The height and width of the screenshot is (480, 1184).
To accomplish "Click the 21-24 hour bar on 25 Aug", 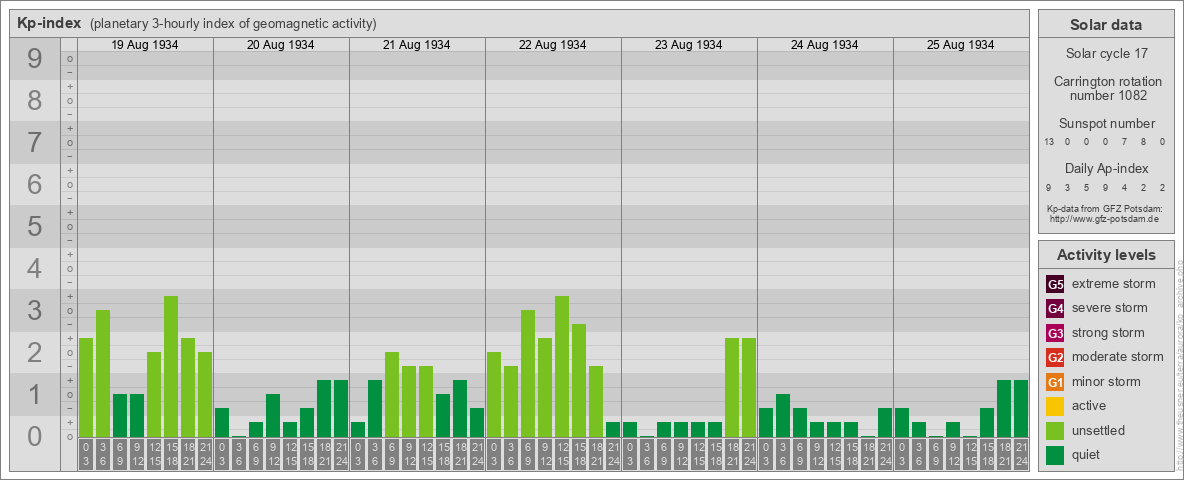I will [1021, 408].
